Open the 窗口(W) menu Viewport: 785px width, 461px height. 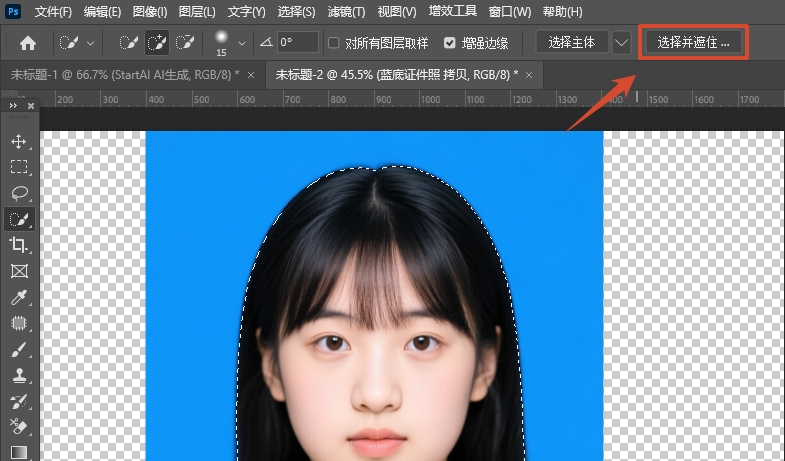(510, 12)
